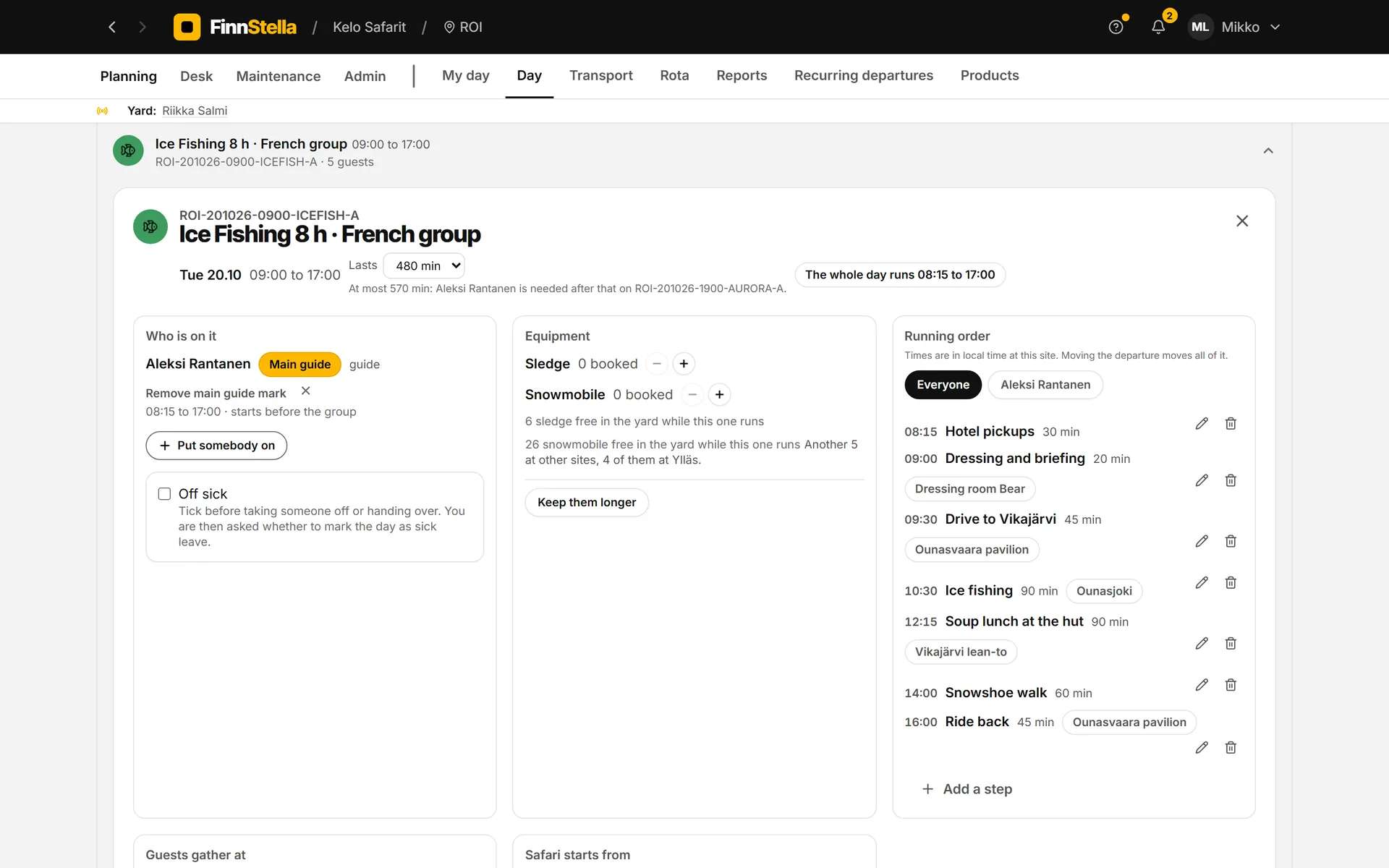Delete the Dressing and briefing step
1389x868 pixels.
click(x=1231, y=480)
